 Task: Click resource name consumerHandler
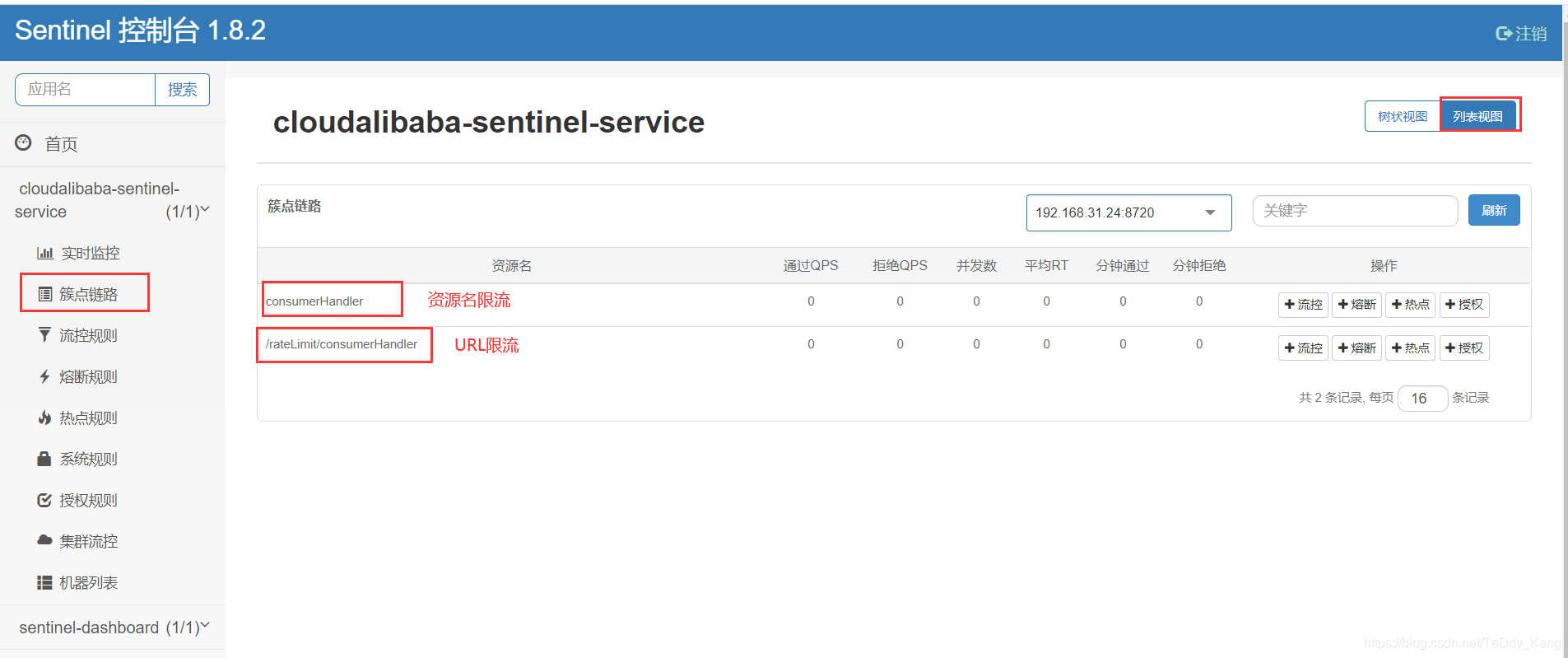point(314,301)
